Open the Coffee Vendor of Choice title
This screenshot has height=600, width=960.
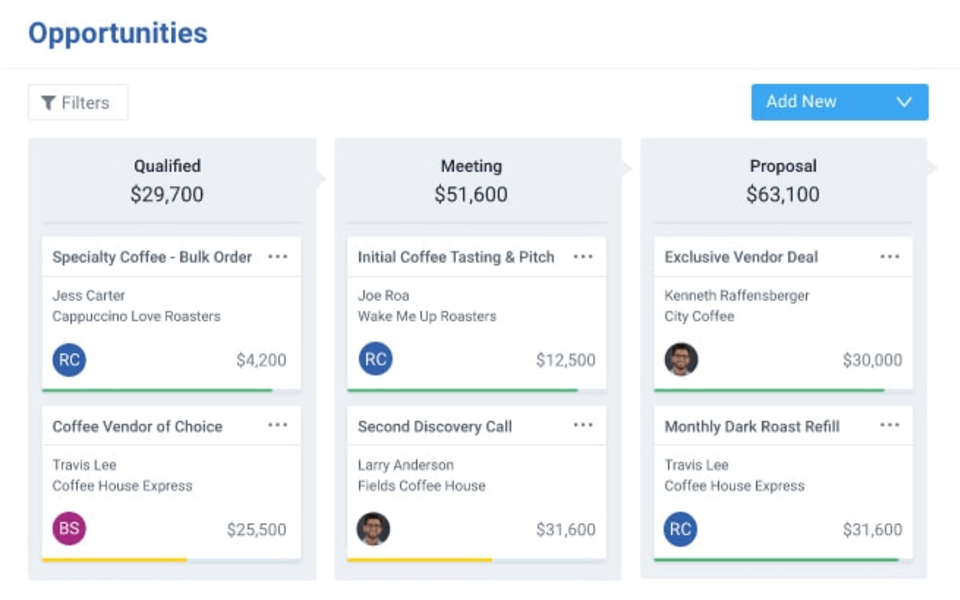coord(137,426)
